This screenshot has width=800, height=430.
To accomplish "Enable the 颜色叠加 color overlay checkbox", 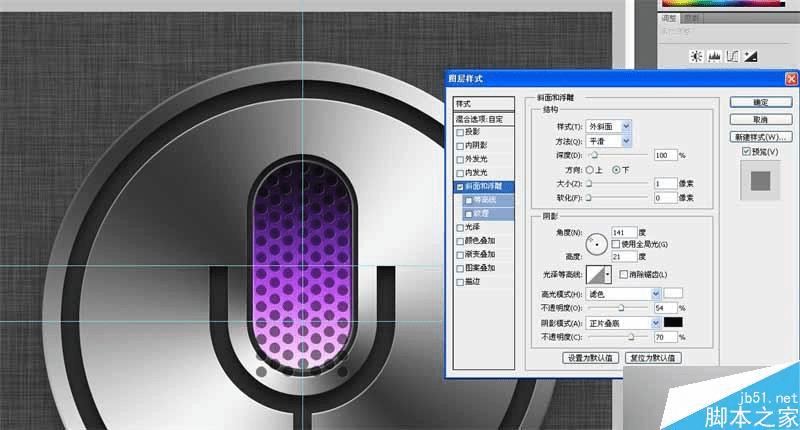I will pos(460,241).
